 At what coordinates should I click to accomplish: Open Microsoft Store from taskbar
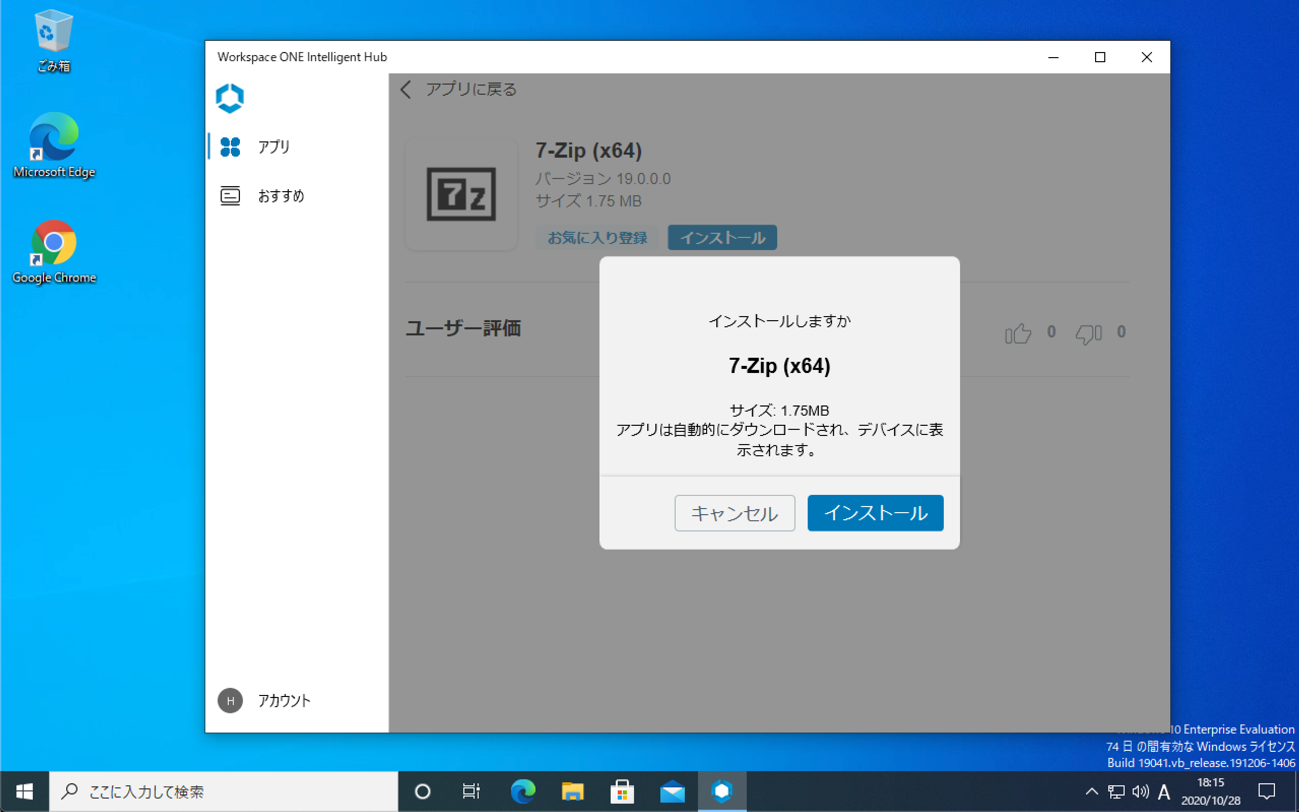pyautogui.click(x=622, y=791)
